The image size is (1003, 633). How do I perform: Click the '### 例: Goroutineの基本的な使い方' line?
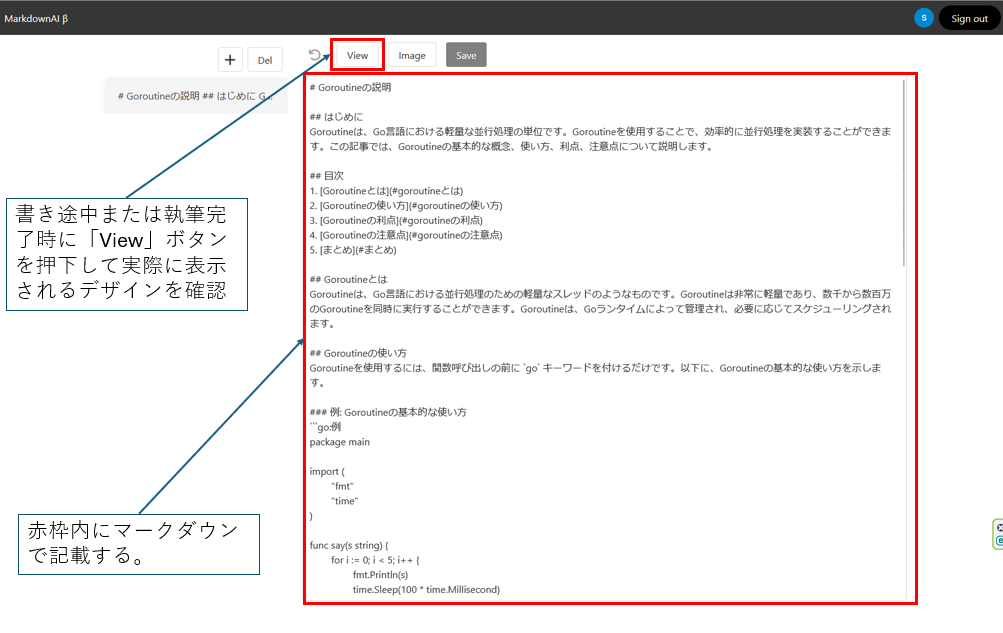pos(388,412)
